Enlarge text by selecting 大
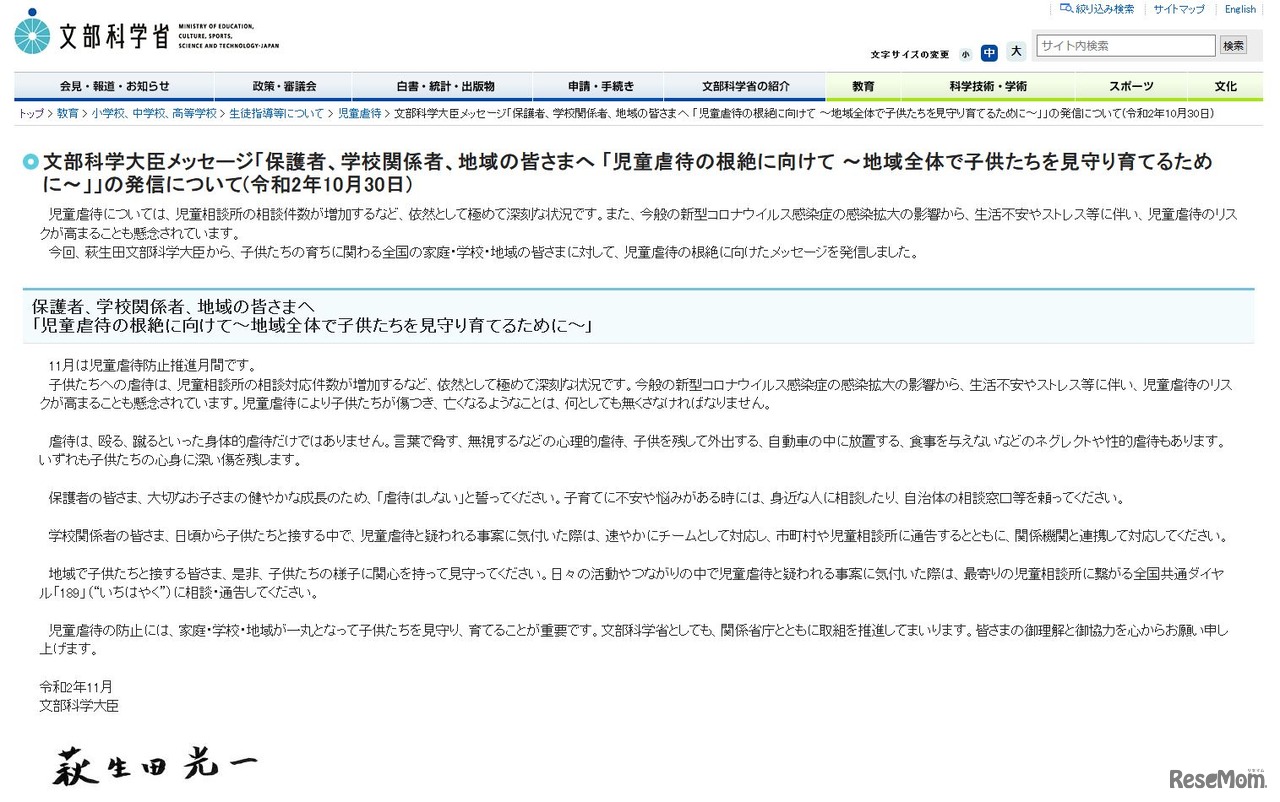1280x802 pixels. [1015, 52]
